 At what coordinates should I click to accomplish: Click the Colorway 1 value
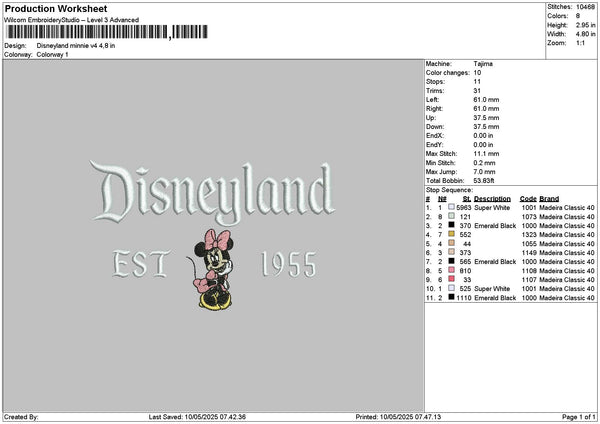tap(52, 55)
